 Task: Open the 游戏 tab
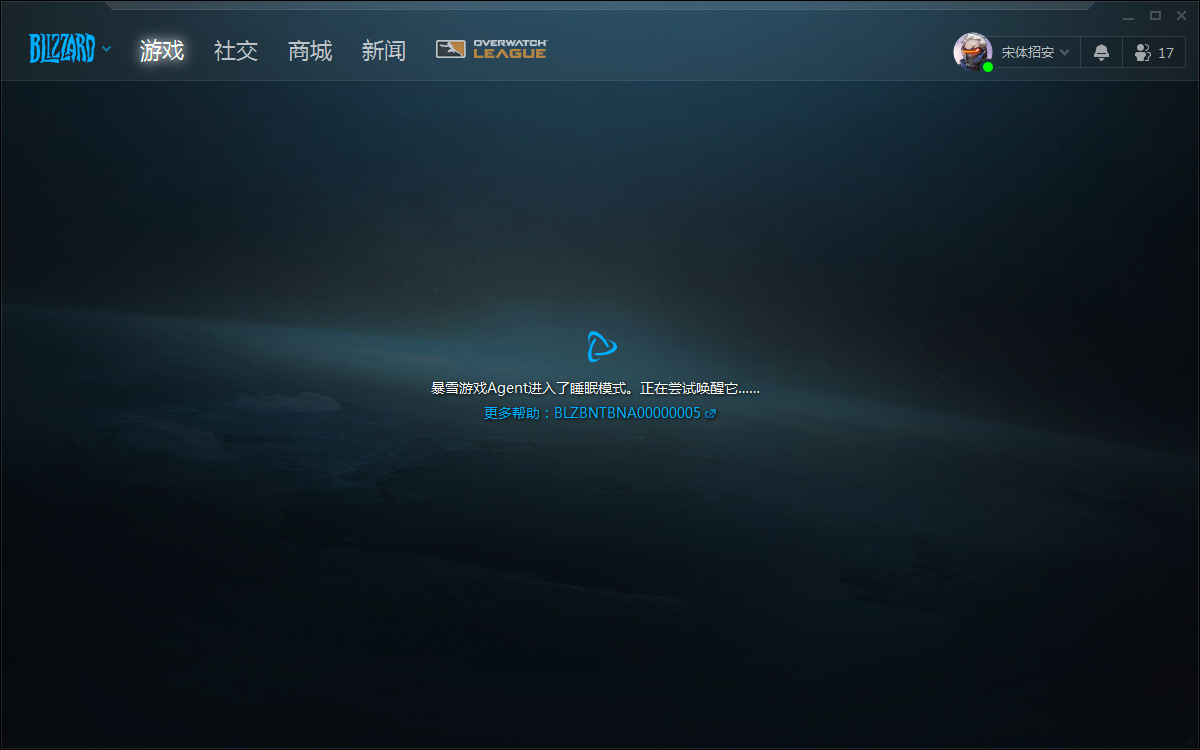click(162, 51)
